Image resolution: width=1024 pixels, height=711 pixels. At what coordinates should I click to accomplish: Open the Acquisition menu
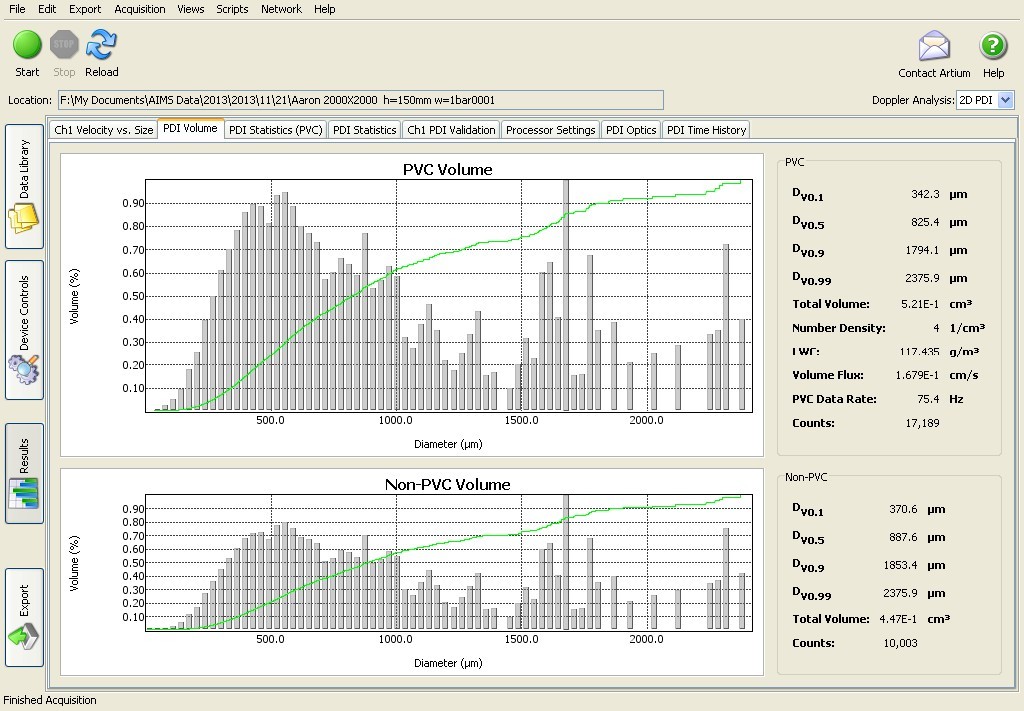click(x=140, y=9)
